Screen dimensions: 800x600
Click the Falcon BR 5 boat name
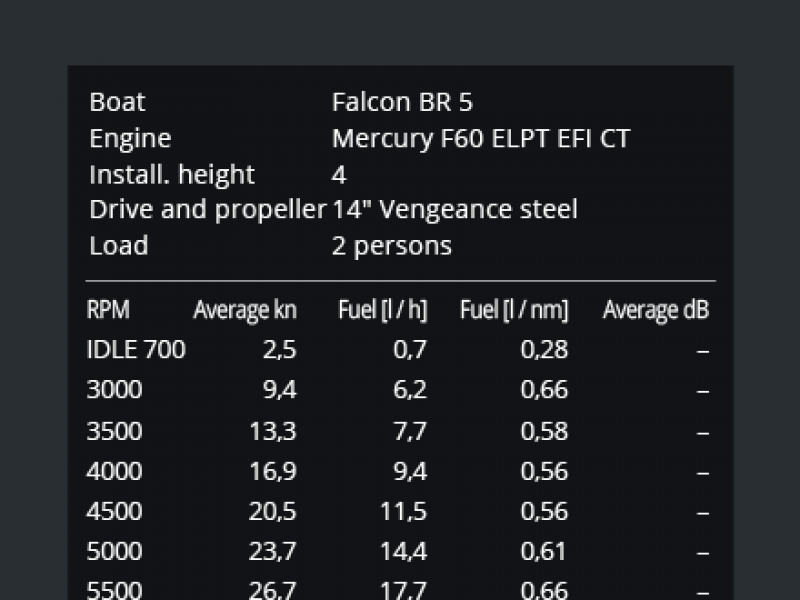402,102
